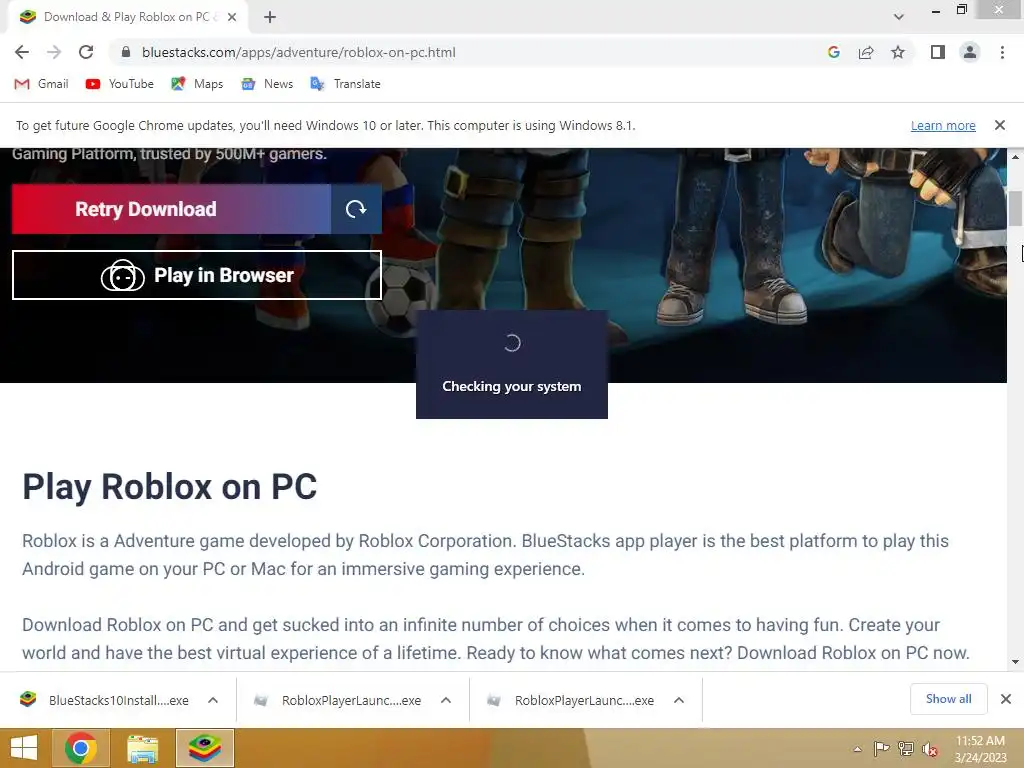Open Chrome from the taskbar

point(81,748)
